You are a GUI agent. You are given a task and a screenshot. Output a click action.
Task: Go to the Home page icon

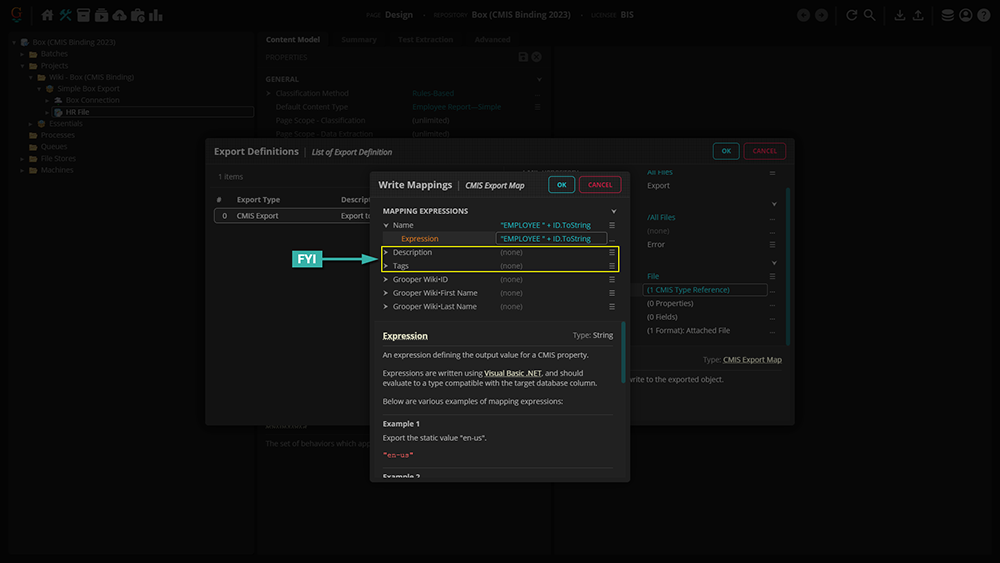47,15
